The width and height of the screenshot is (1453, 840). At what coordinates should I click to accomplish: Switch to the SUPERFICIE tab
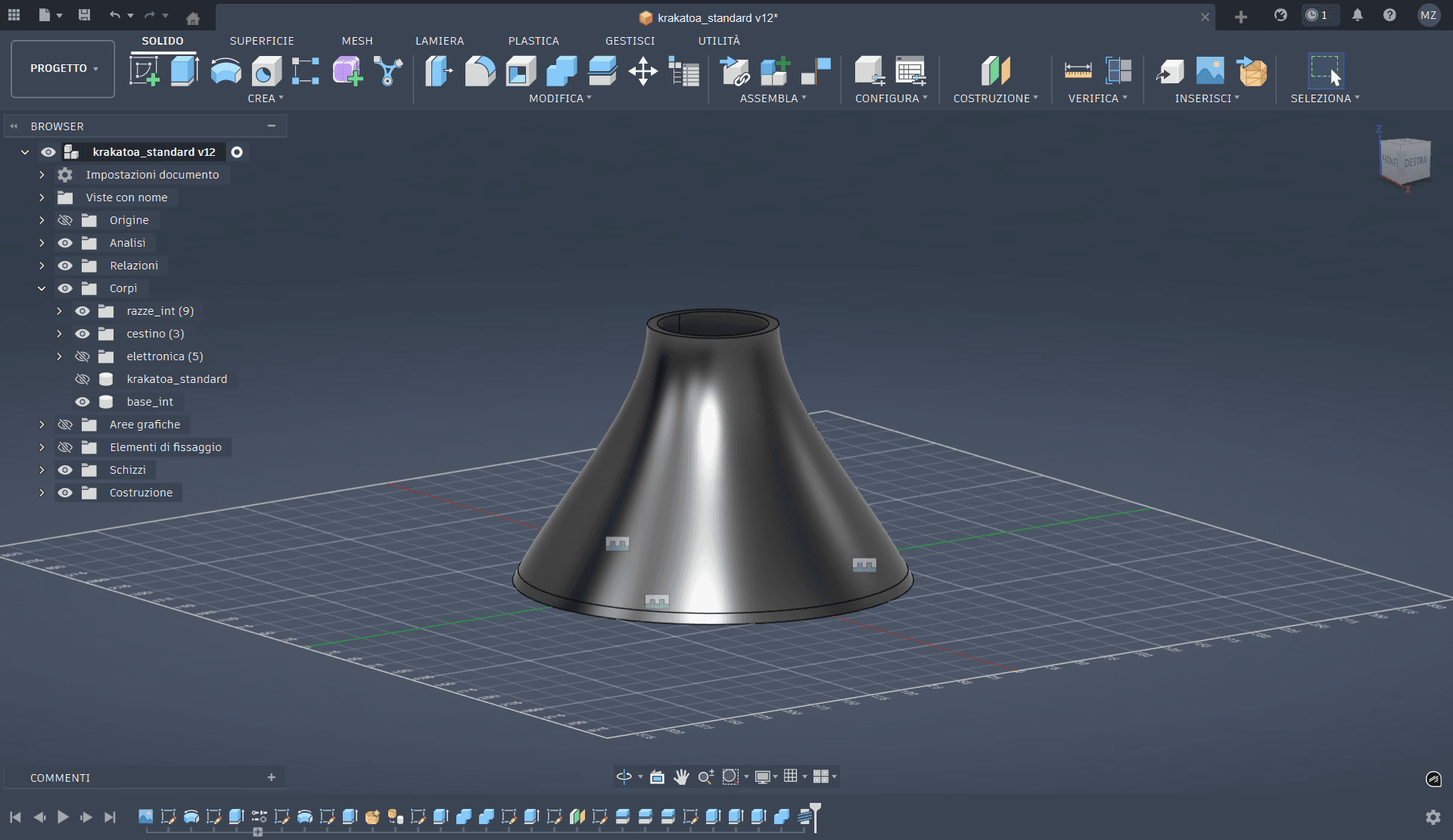tap(262, 41)
